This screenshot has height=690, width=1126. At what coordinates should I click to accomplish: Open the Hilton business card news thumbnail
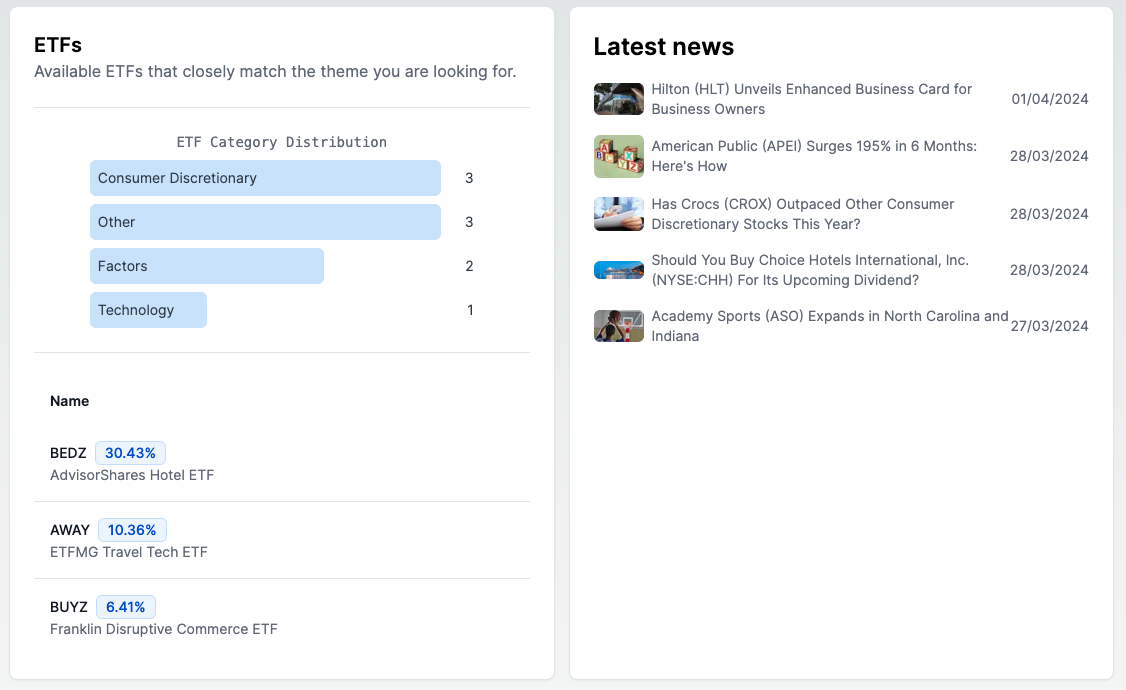point(618,99)
